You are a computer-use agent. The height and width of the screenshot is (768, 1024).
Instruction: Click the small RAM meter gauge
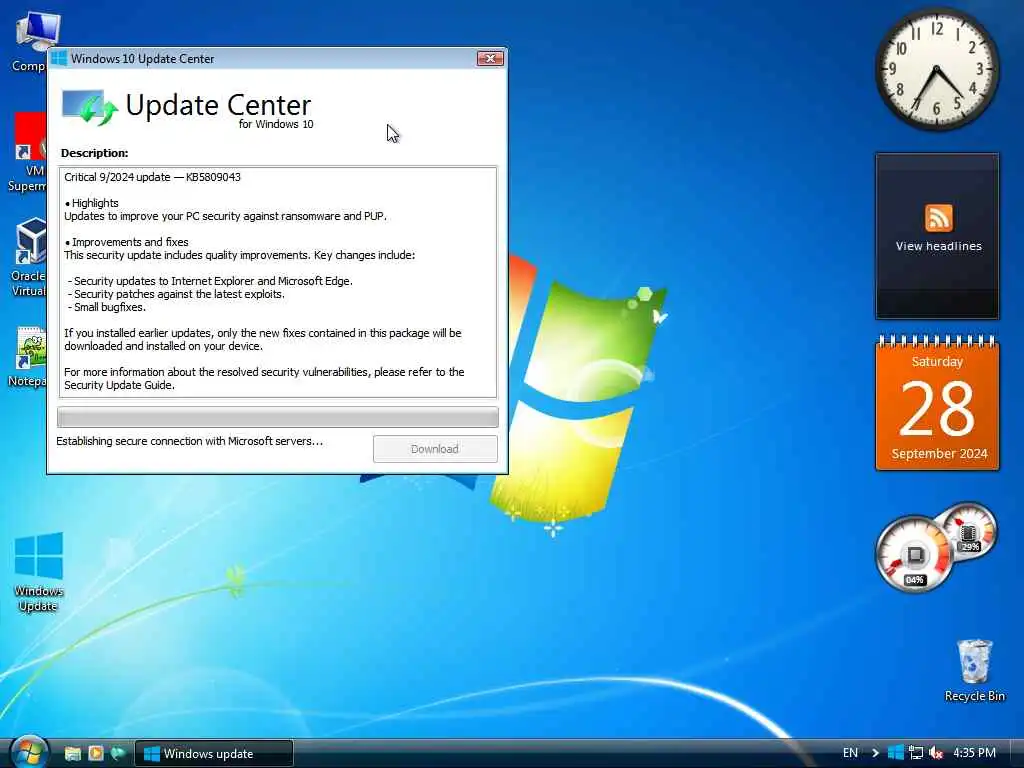[x=968, y=532]
